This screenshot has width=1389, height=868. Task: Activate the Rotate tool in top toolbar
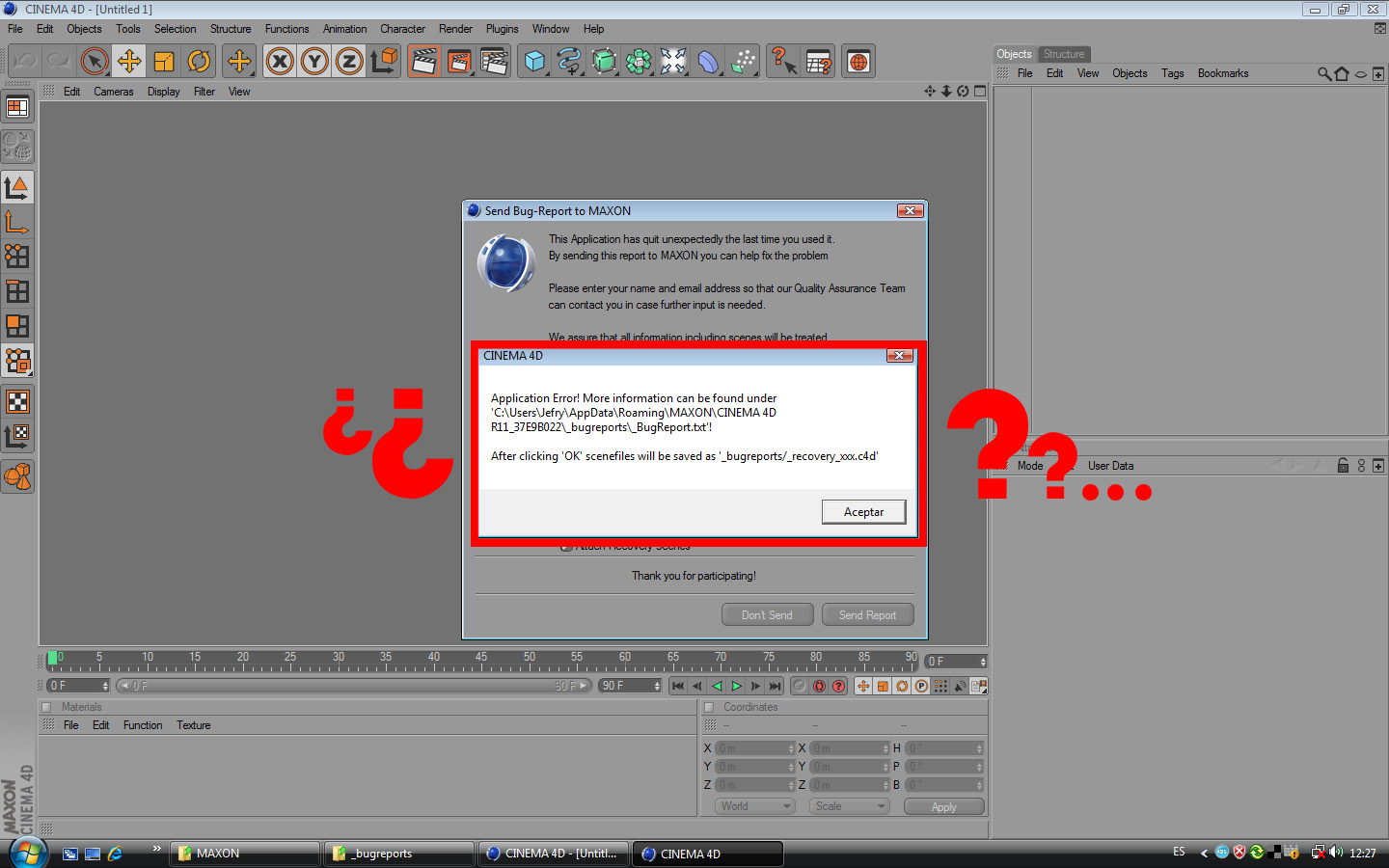199,62
